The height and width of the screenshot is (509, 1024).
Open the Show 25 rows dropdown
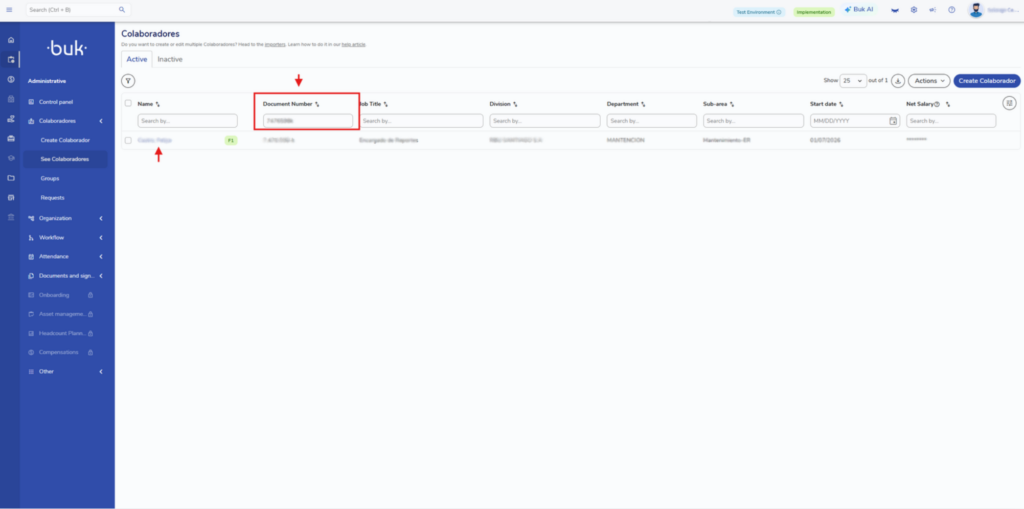tap(853, 81)
